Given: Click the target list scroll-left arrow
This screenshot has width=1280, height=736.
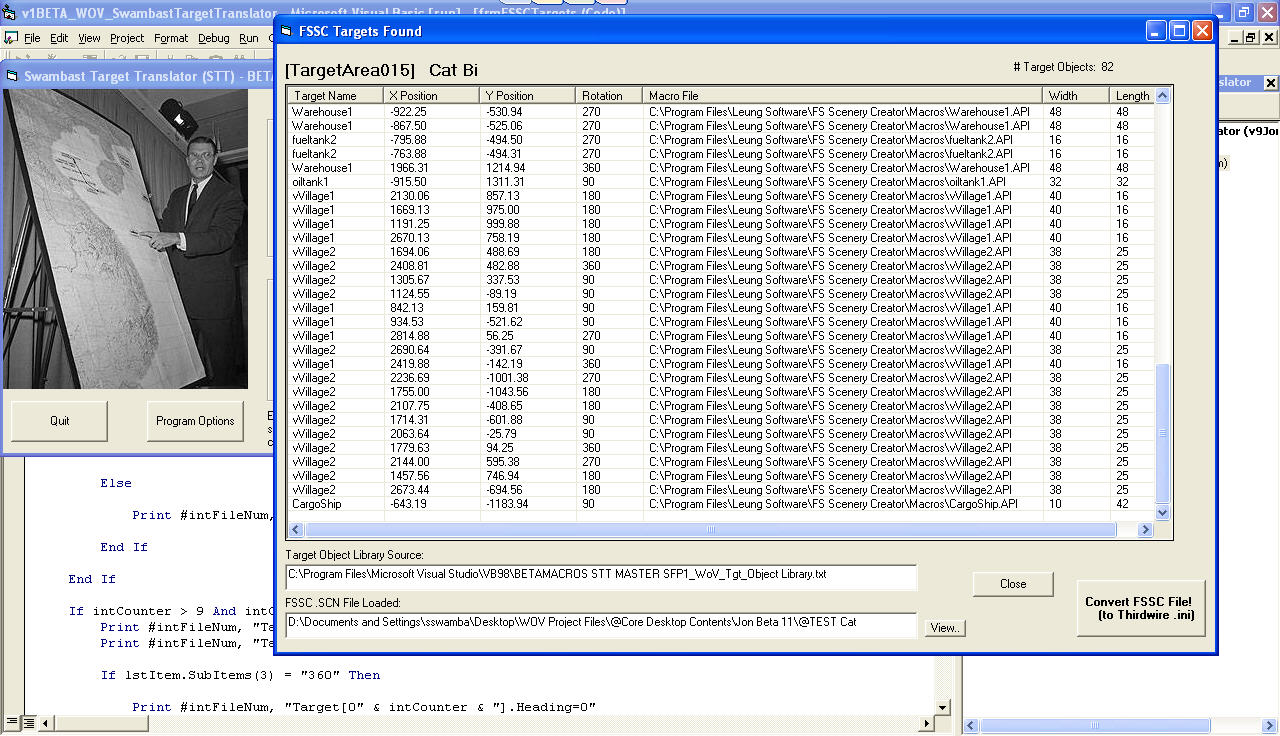Looking at the screenshot, I should 296,529.
